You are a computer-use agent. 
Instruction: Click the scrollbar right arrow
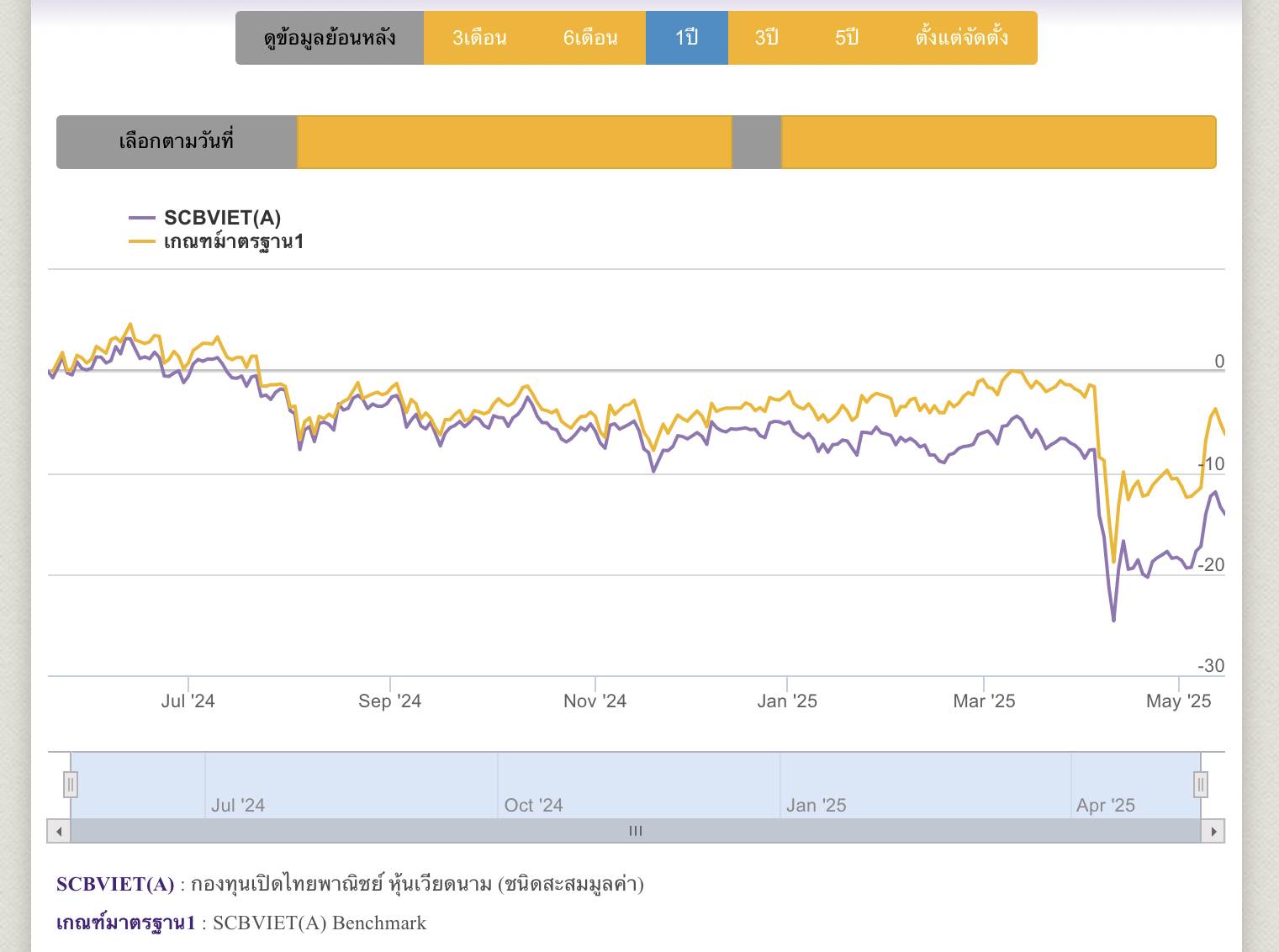(1213, 832)
